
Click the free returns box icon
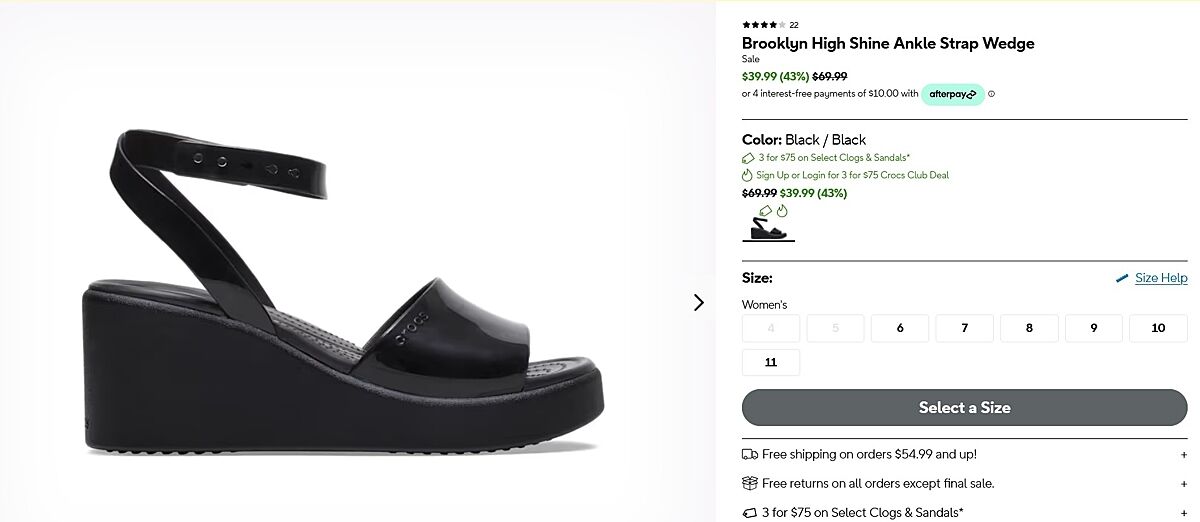click(750, 483)
